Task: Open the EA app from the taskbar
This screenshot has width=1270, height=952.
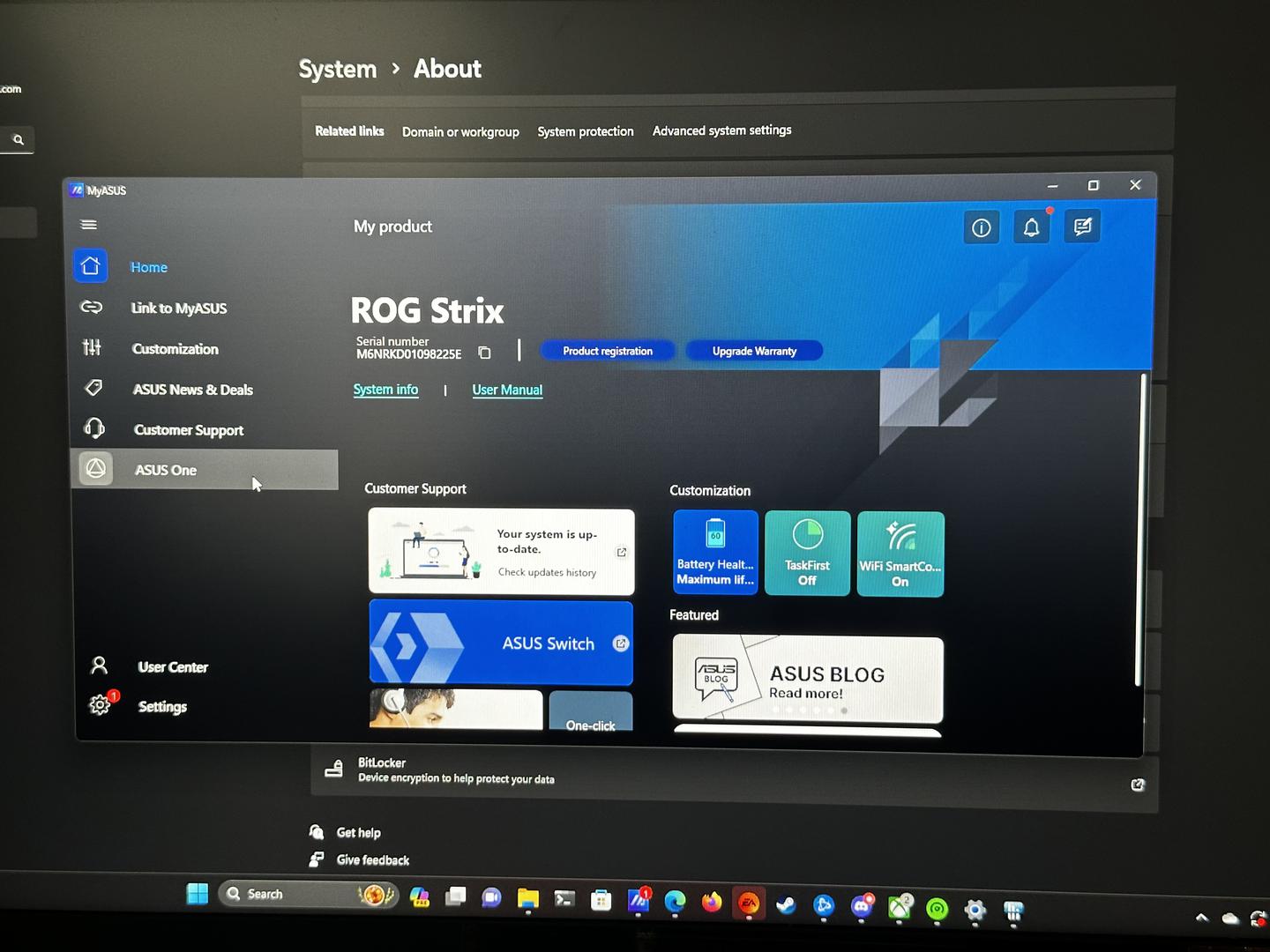Action: (749, 903)
